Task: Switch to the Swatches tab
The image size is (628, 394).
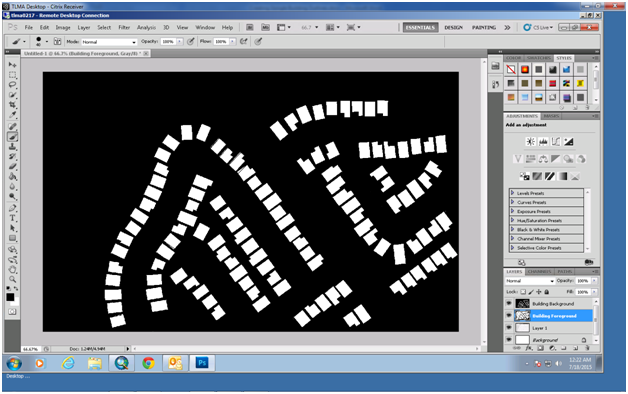Action: click(539, 58)
